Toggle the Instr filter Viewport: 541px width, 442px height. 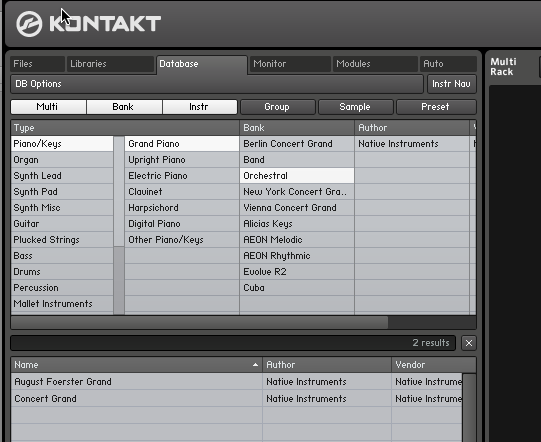[x=200, y=107]
